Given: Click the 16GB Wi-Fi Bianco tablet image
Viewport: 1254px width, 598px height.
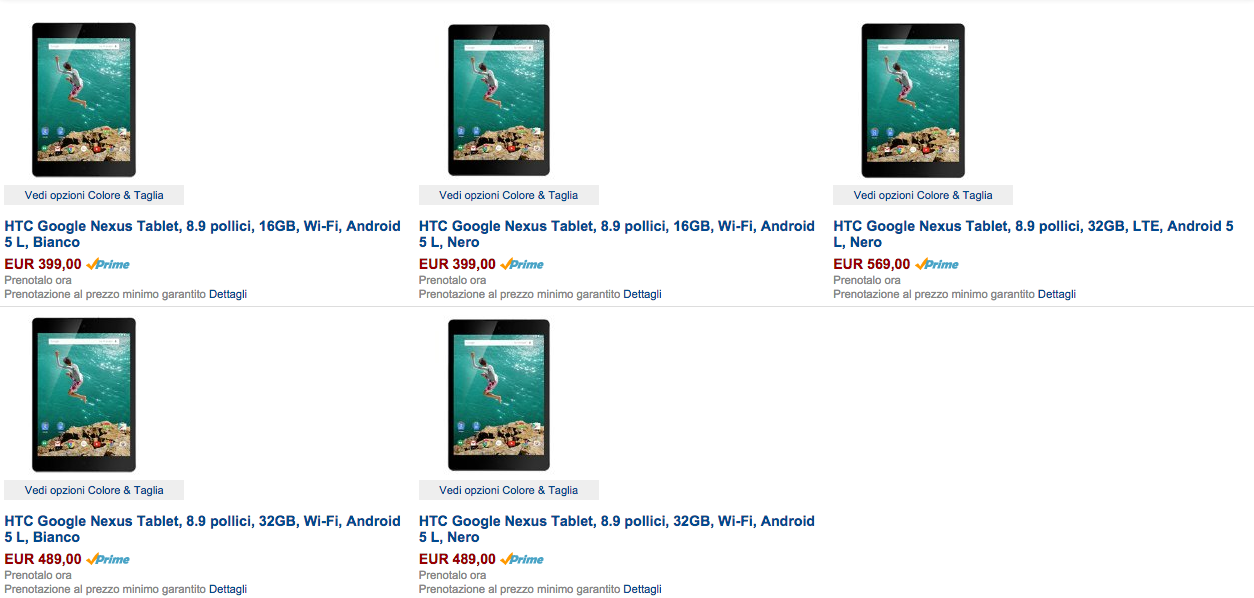Looking at the screenshot, I should 84,100.
